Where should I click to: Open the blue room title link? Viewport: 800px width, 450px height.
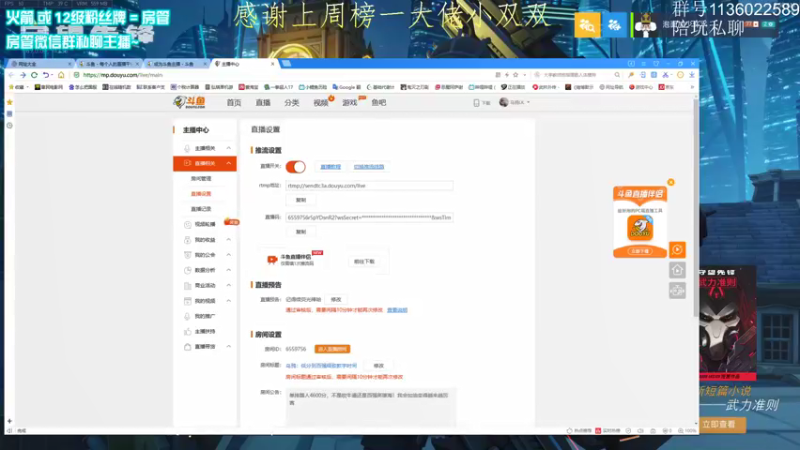tap(321, 366)
